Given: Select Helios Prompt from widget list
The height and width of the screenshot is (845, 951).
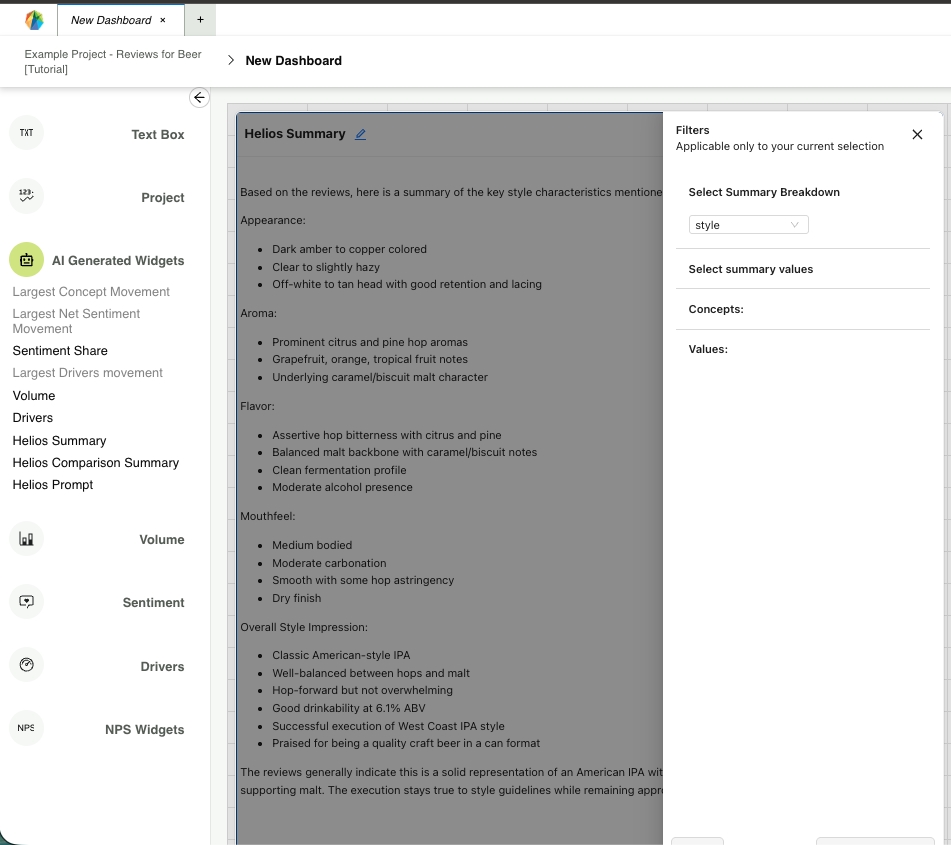Looking at the screenshot, I should point(53,485).
